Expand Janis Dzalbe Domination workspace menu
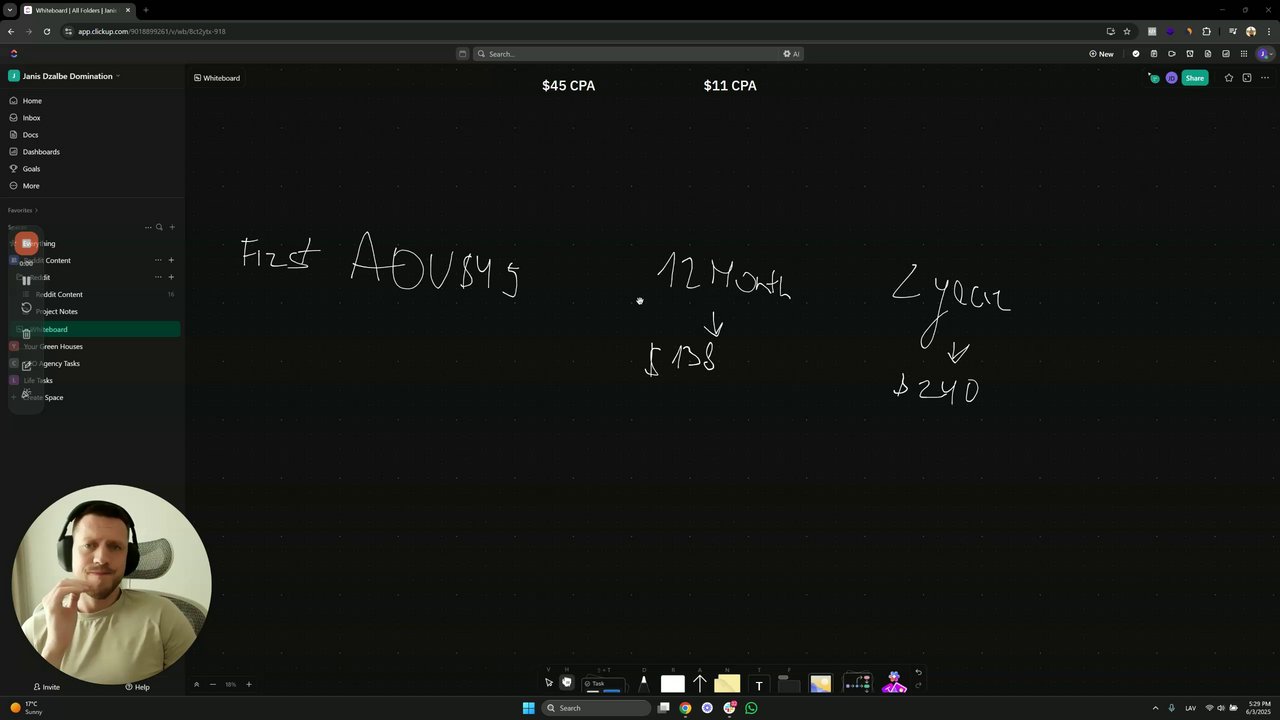This screenshot has width=1280, height=720. tap(65, 76)
